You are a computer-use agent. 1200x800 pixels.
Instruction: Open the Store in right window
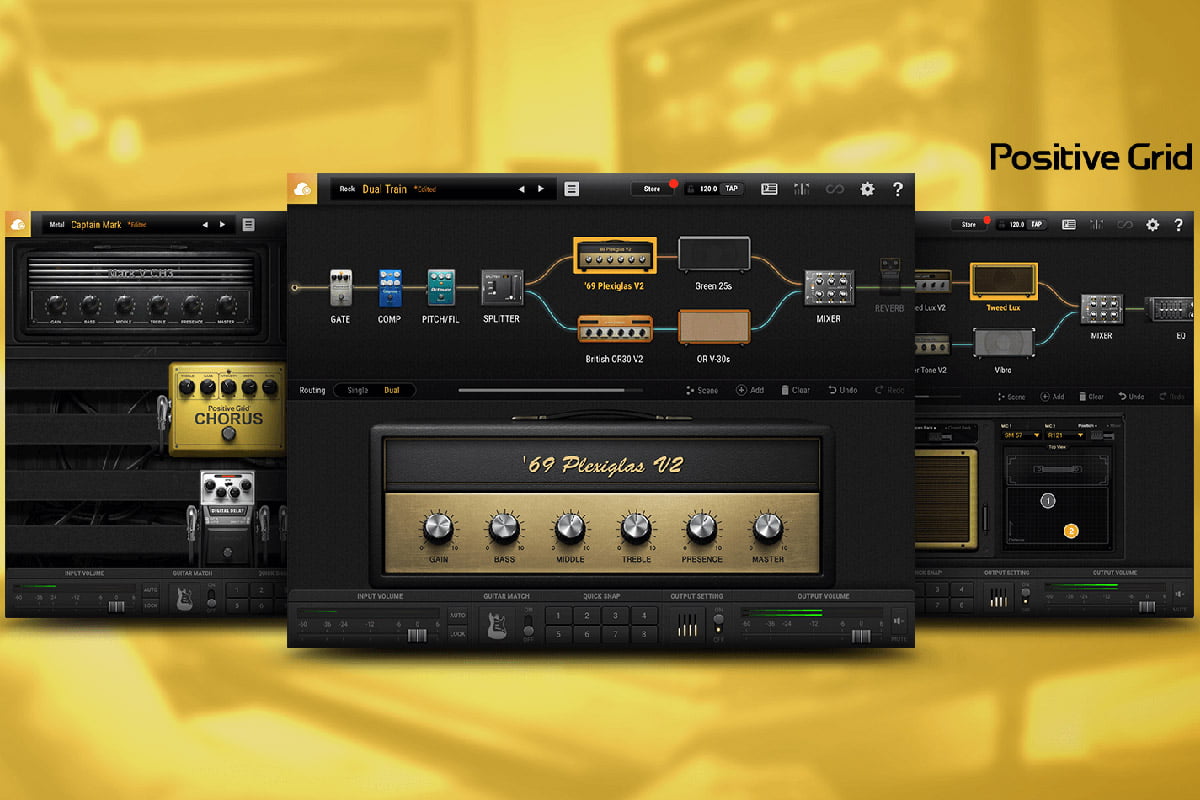pos(968,225)
